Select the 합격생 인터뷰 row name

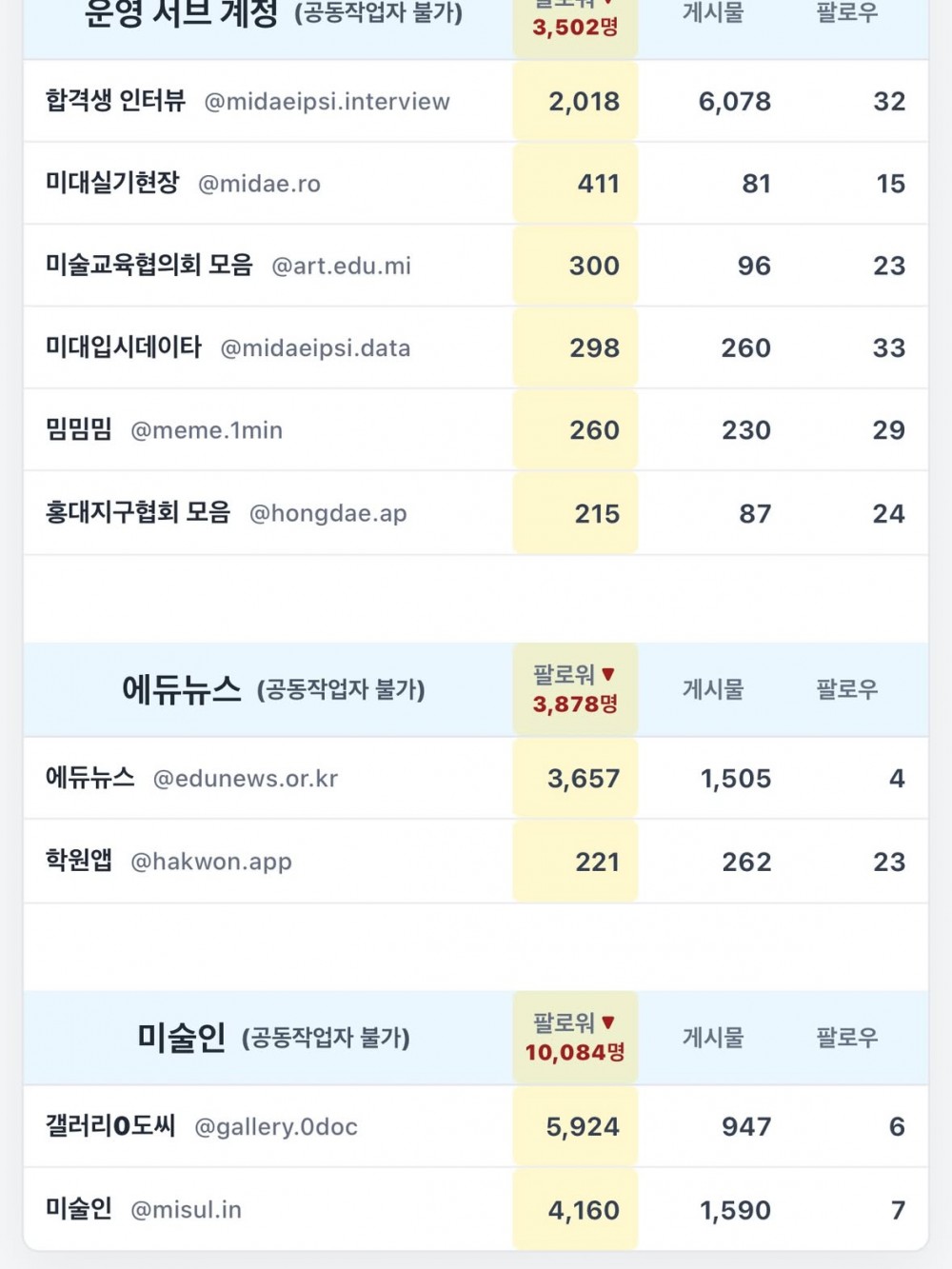(115, 101)
